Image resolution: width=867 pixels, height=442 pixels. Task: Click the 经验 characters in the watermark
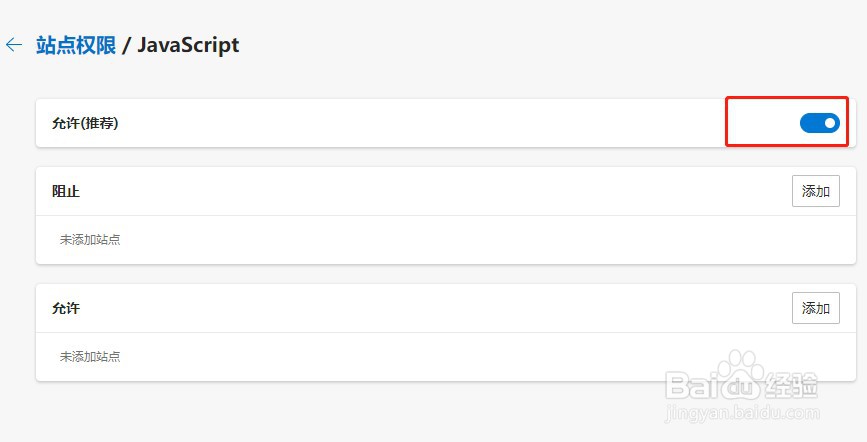pos(791,386)
